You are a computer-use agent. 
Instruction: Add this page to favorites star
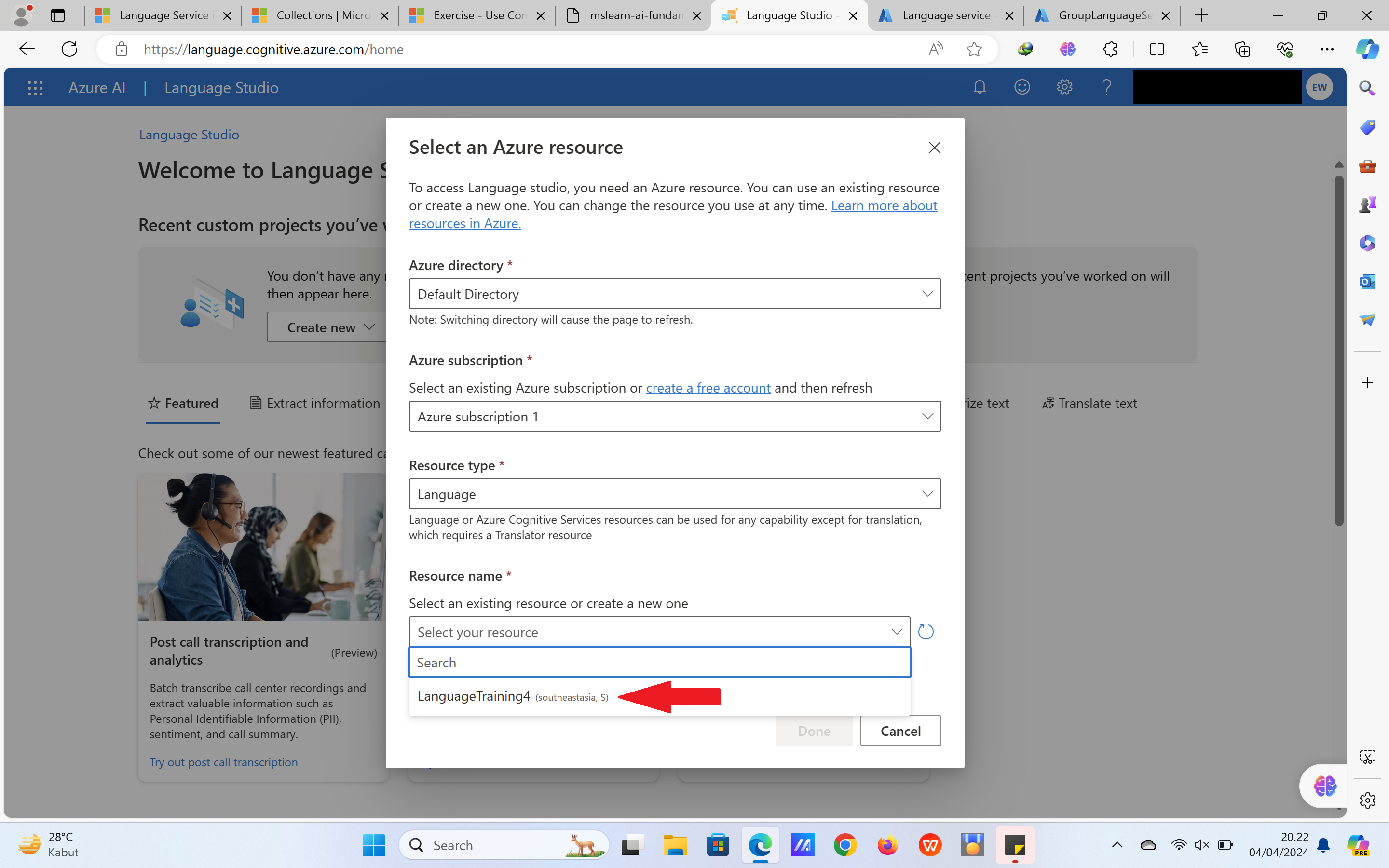pyautogui.click(x=974, y=49)
